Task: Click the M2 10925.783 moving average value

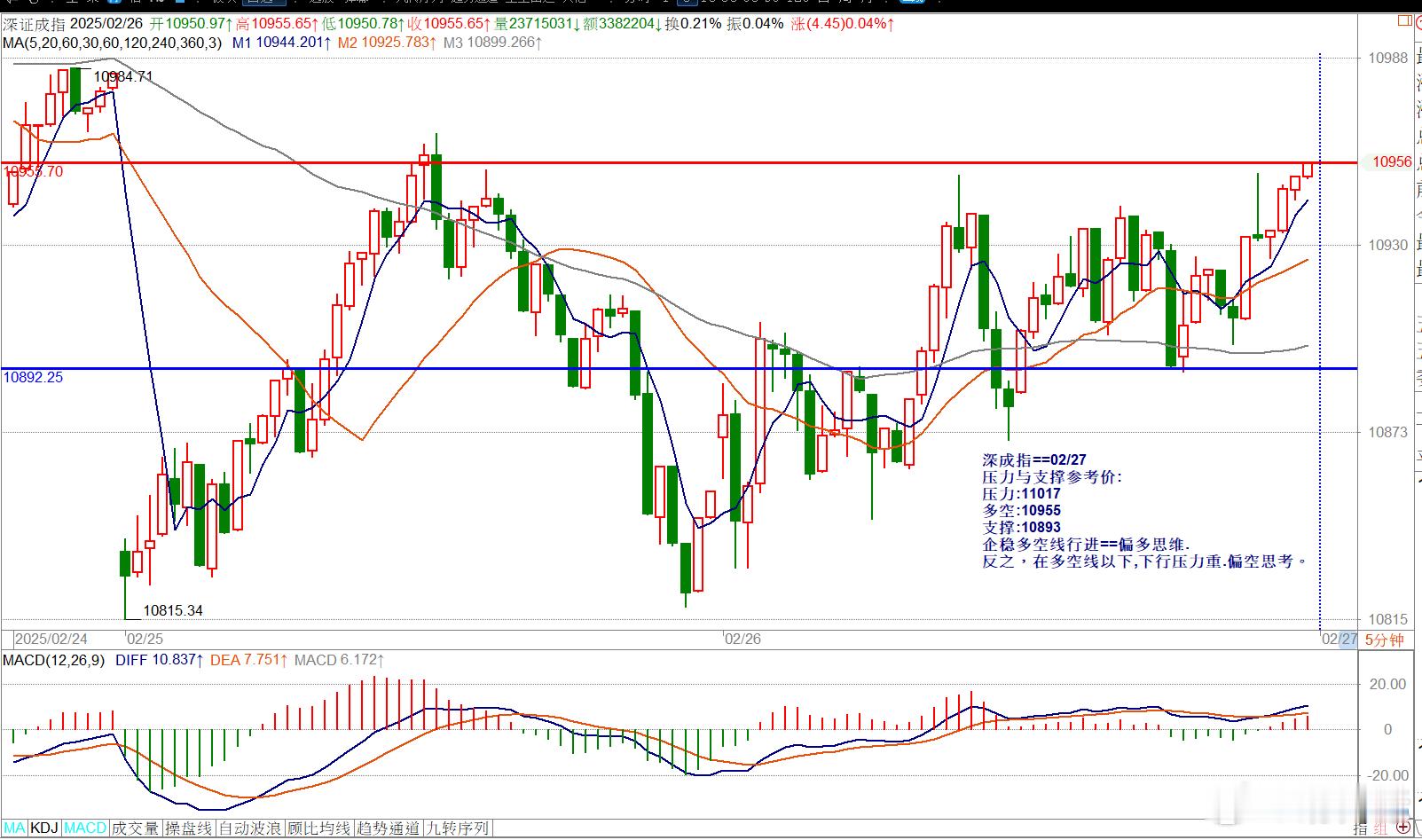Action: [x=388, y=42]
